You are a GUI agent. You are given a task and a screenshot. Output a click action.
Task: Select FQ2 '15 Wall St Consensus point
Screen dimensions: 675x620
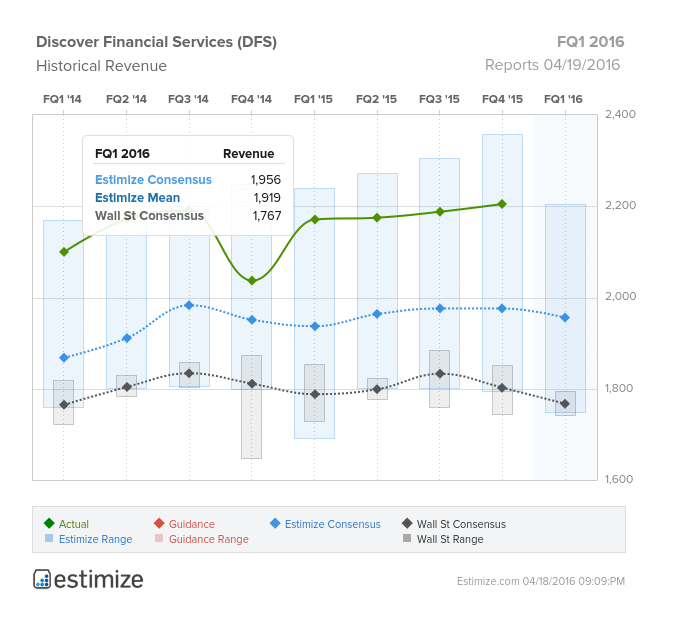(x=377, y=389)
